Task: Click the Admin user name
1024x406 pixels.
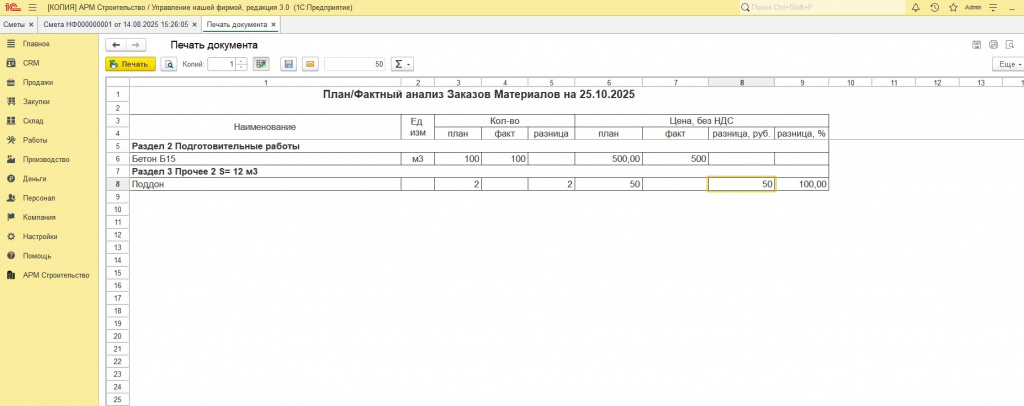Action: point(973,7)
